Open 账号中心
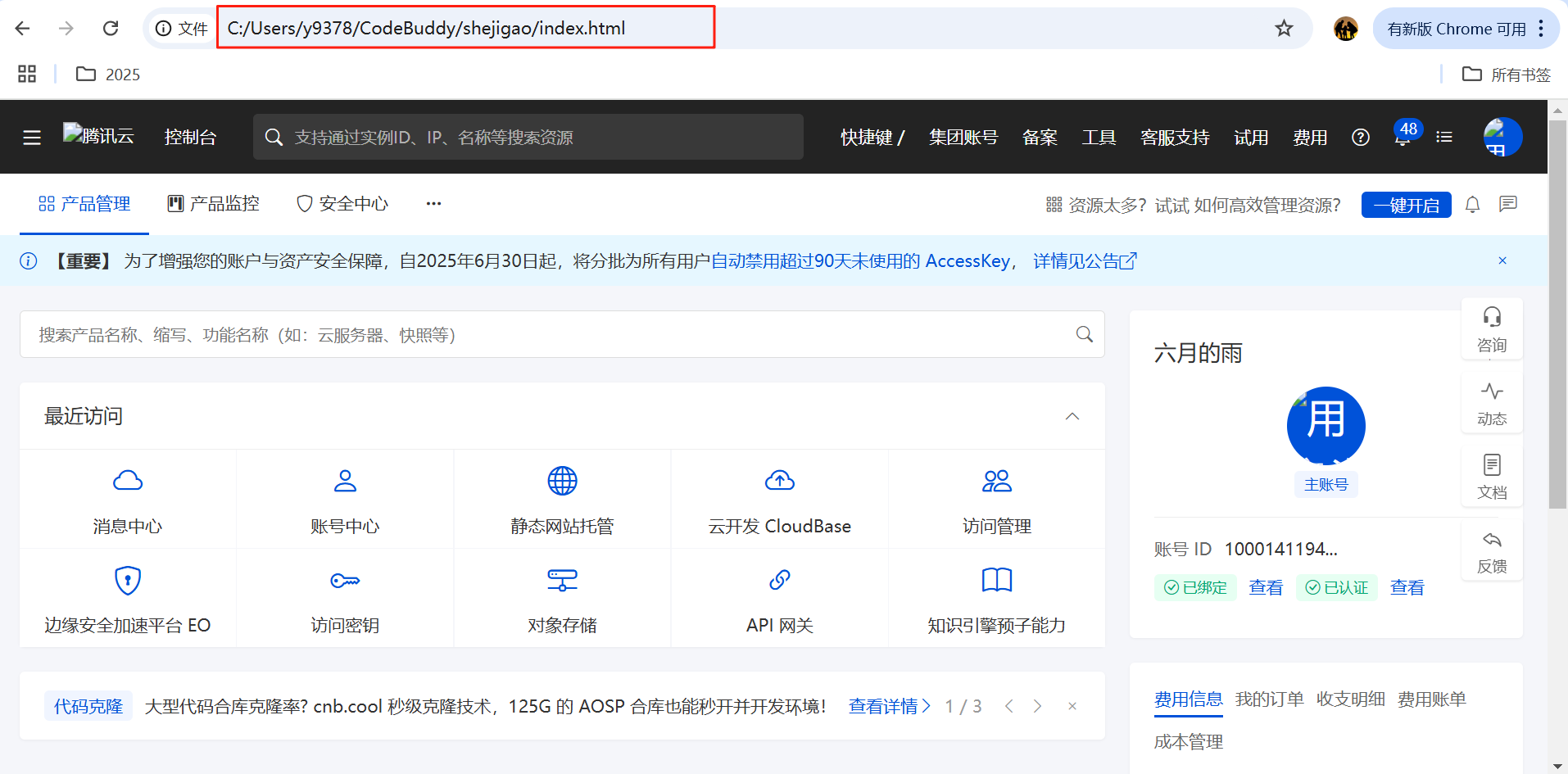 [345, 499]
